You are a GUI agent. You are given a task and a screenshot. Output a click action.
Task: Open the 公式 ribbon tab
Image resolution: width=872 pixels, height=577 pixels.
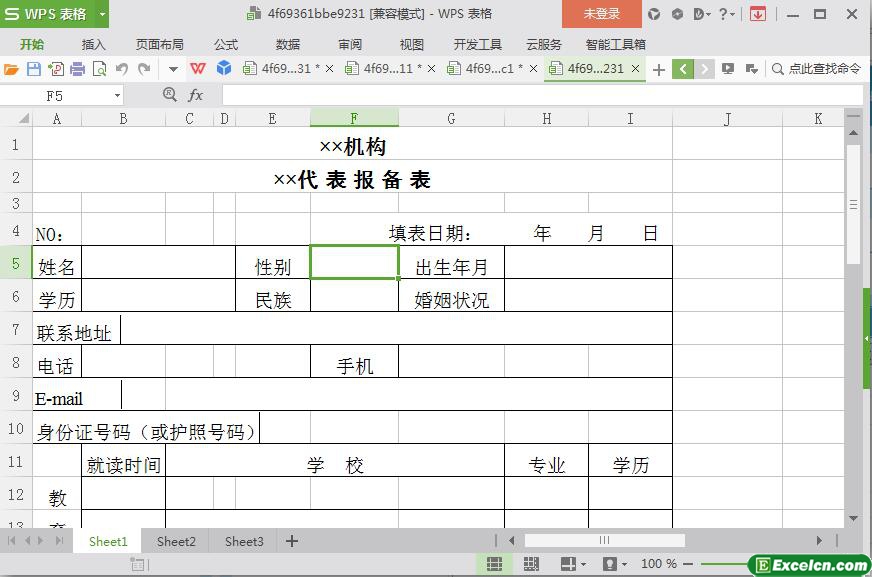click(226, 44)
